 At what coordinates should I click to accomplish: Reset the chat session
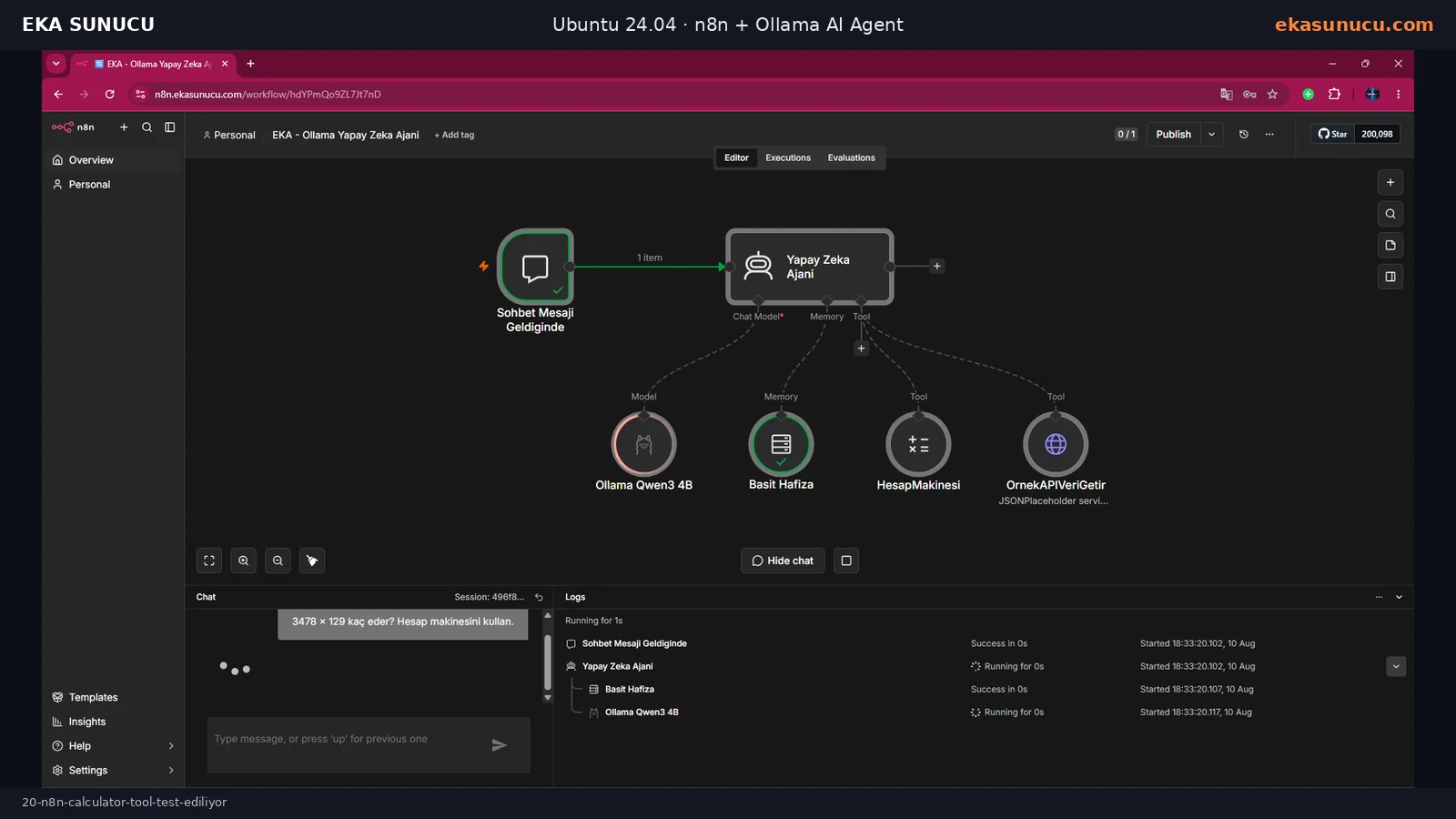539,598
